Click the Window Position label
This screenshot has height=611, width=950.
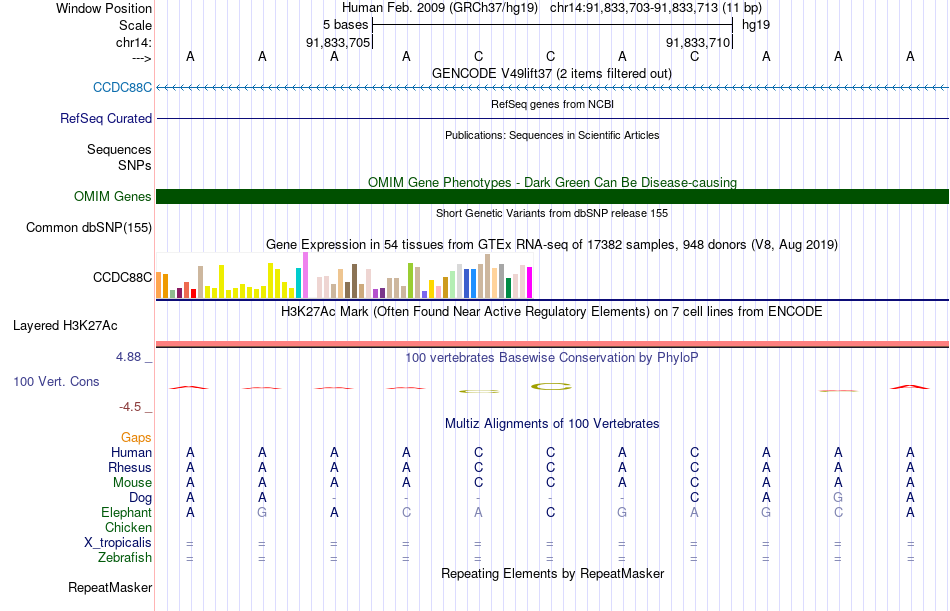click(104, 8)
